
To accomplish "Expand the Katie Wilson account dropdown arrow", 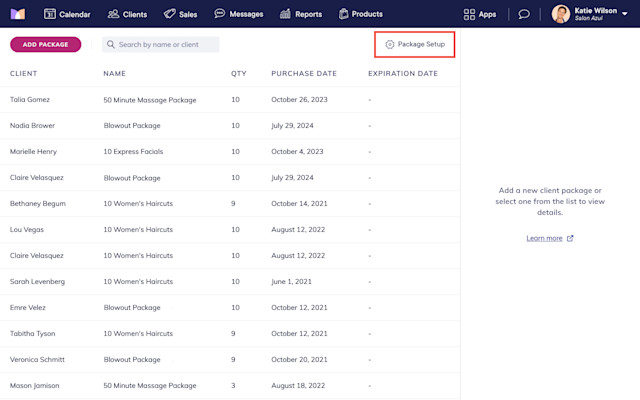I will [625, 14].
